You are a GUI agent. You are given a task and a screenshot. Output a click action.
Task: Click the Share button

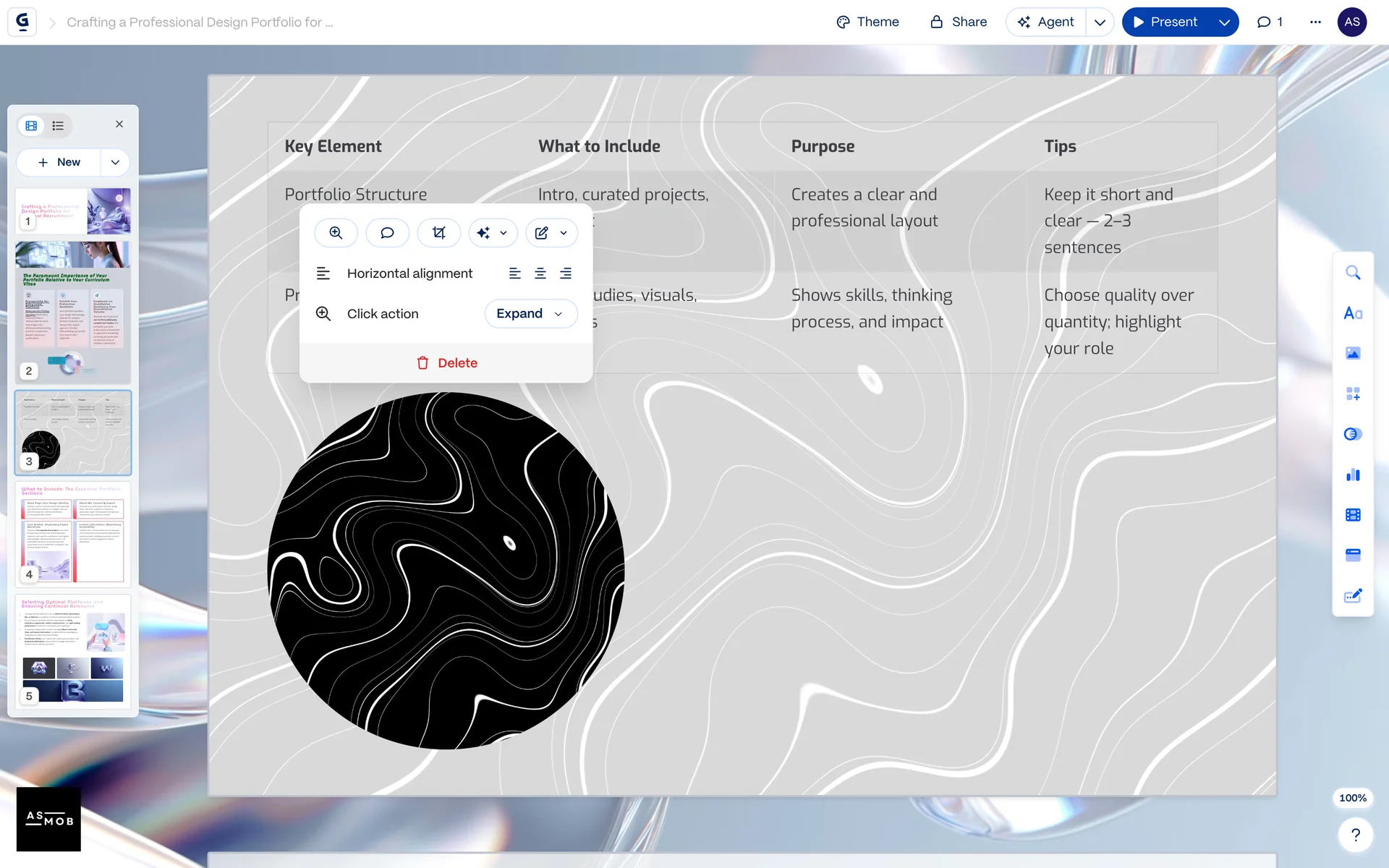click(x=959, y=22)
